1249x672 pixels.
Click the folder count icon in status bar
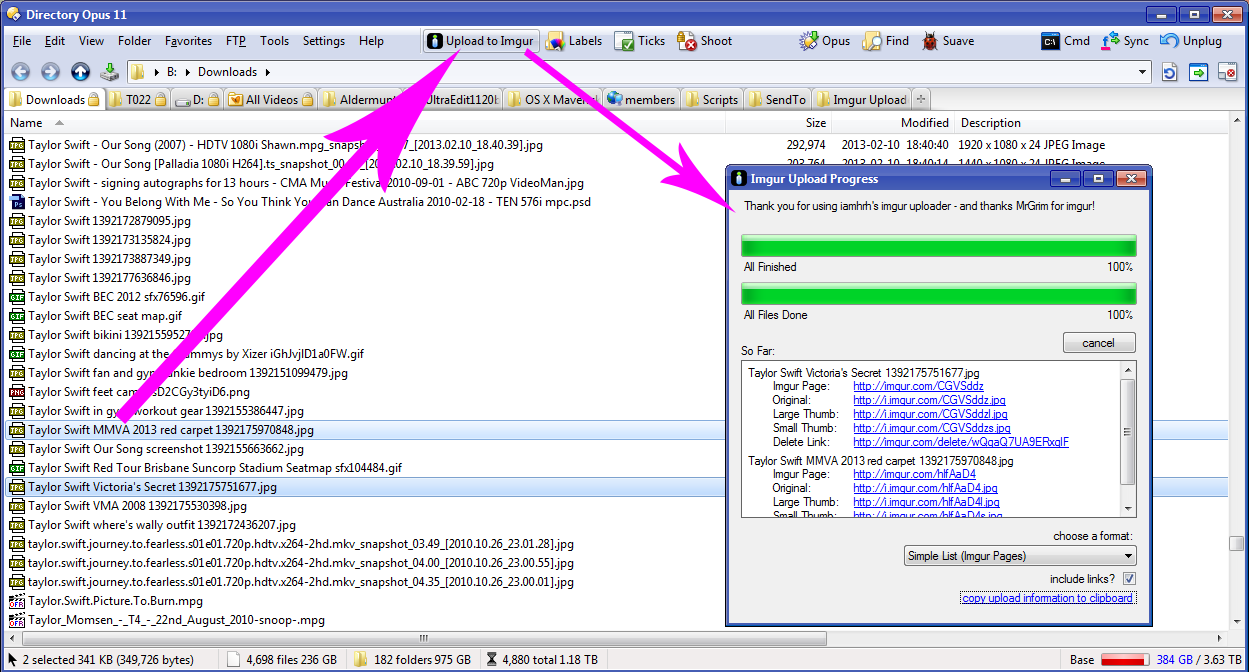click(361, 660)
